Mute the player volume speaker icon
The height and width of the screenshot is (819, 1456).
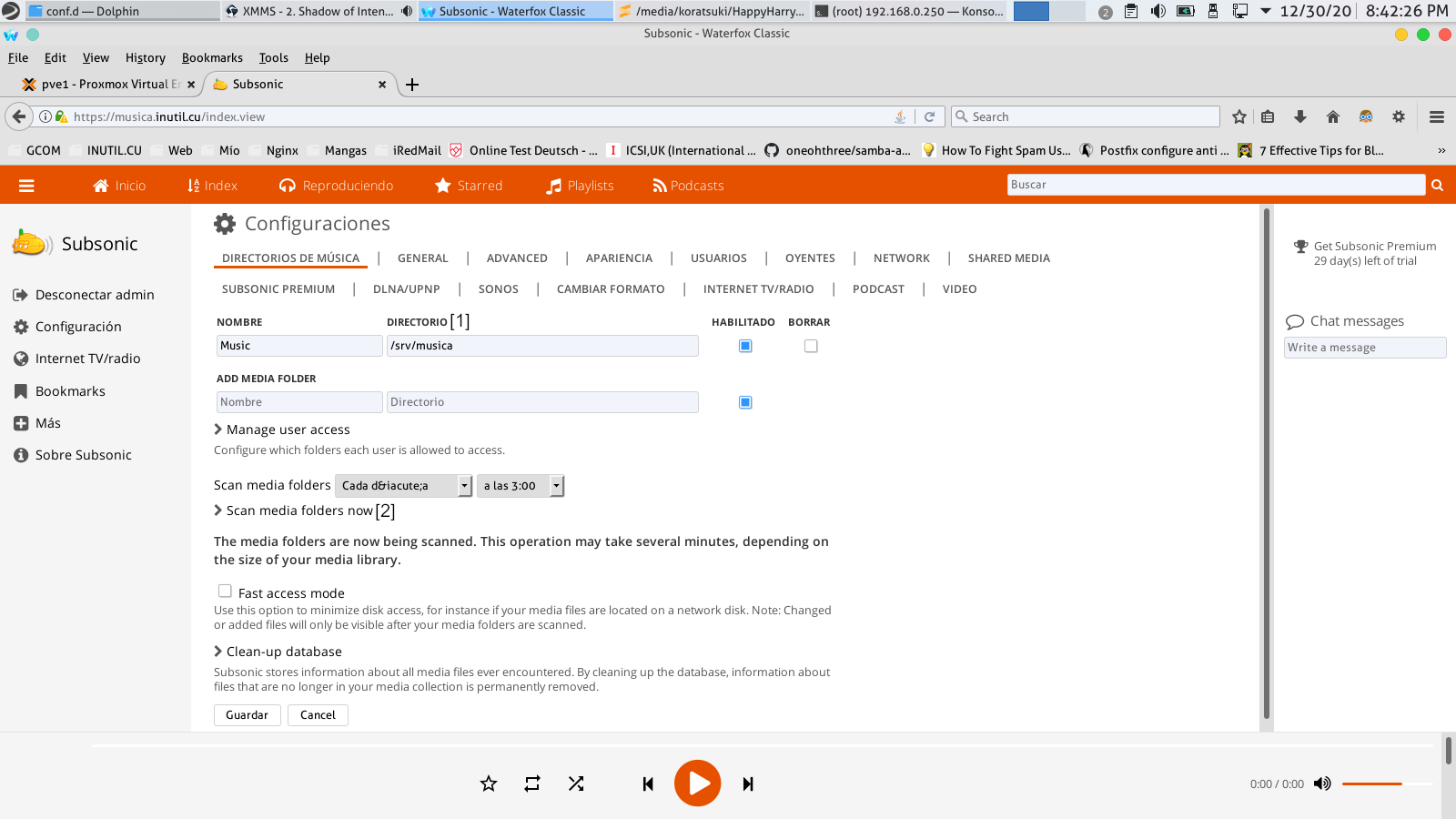tap(1322, 784)
